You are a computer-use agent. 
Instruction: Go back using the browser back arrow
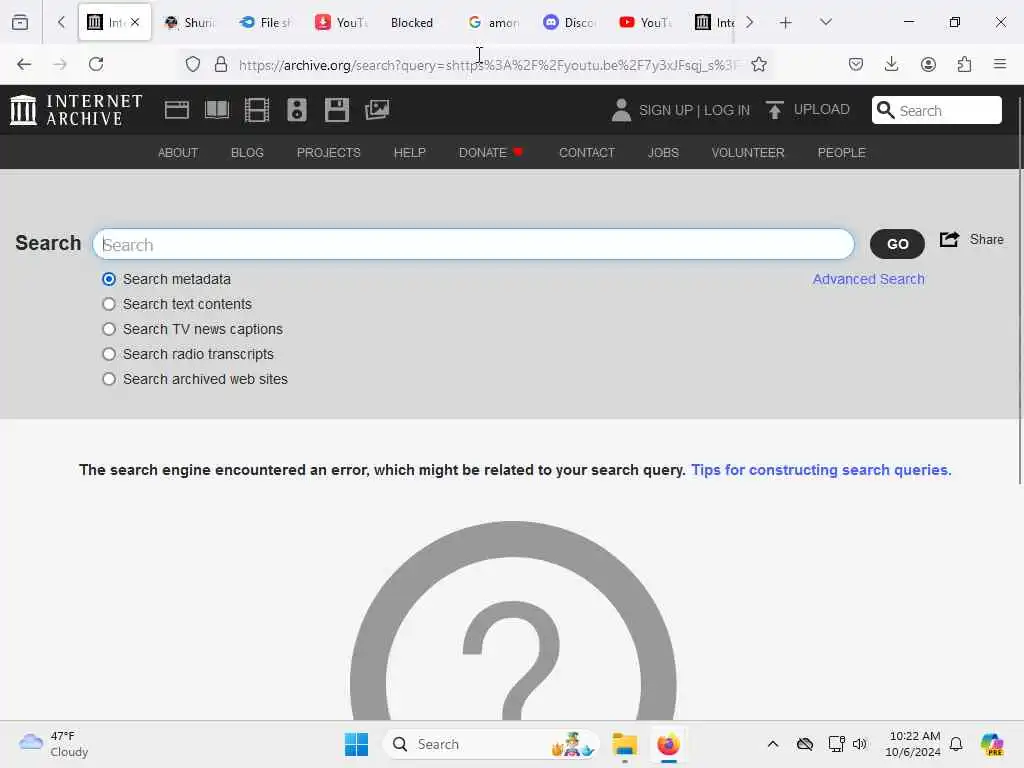pos(24,64)
